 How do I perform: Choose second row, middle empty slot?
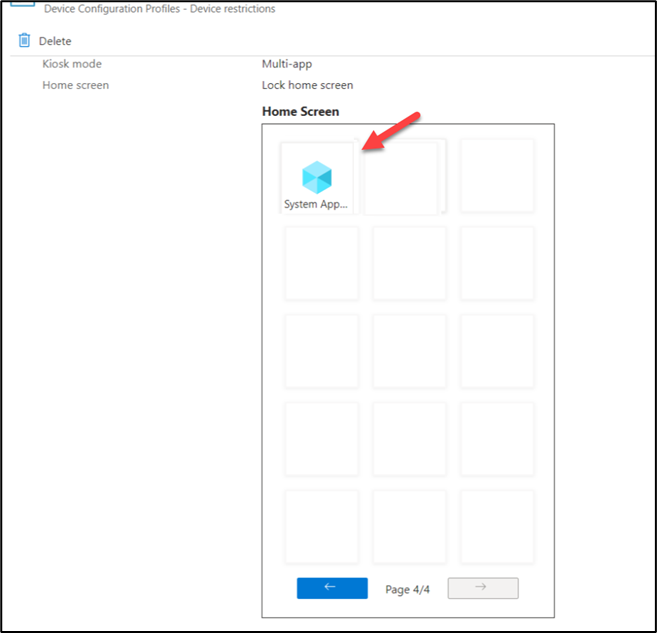[x=409, y=263]
